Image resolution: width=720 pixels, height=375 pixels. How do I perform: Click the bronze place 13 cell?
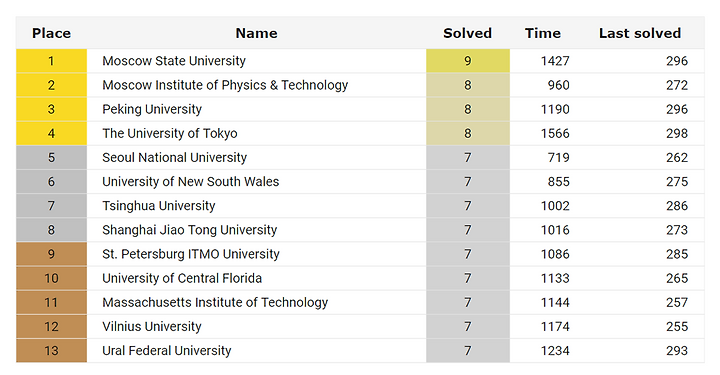pos(51,351)
